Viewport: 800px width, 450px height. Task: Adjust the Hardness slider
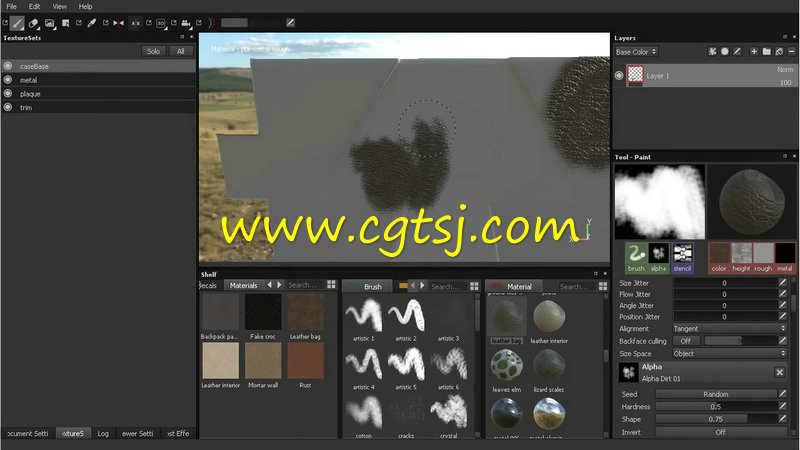coord(715,407)
